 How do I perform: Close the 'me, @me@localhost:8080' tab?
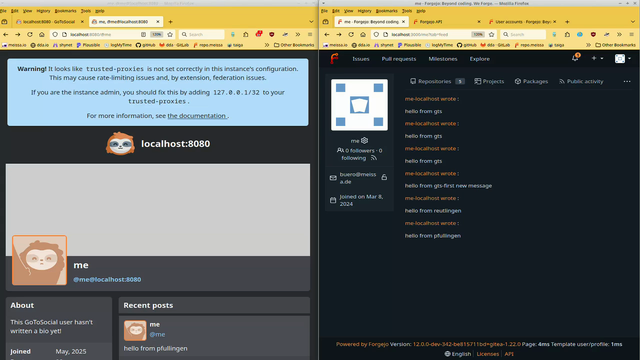click(158, 22)
